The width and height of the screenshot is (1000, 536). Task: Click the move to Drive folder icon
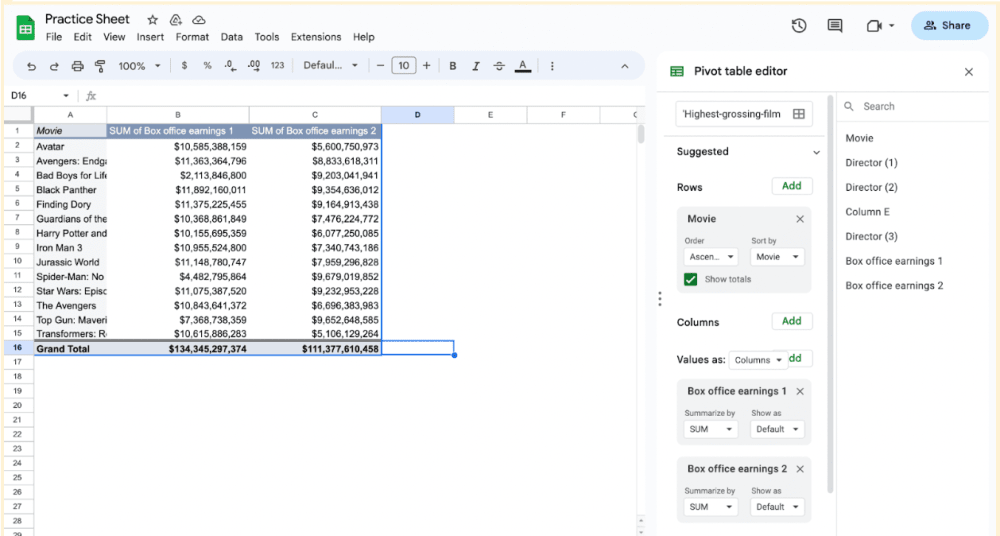175,20
